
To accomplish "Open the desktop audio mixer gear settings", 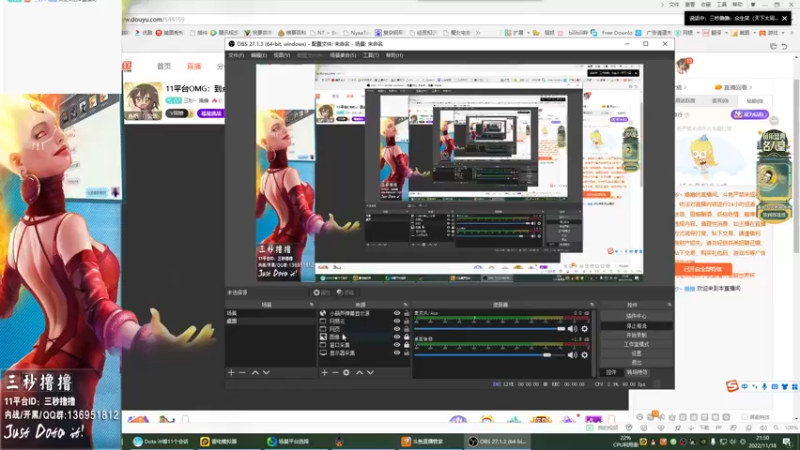I will pyautogui.click(x=585, y=355).
